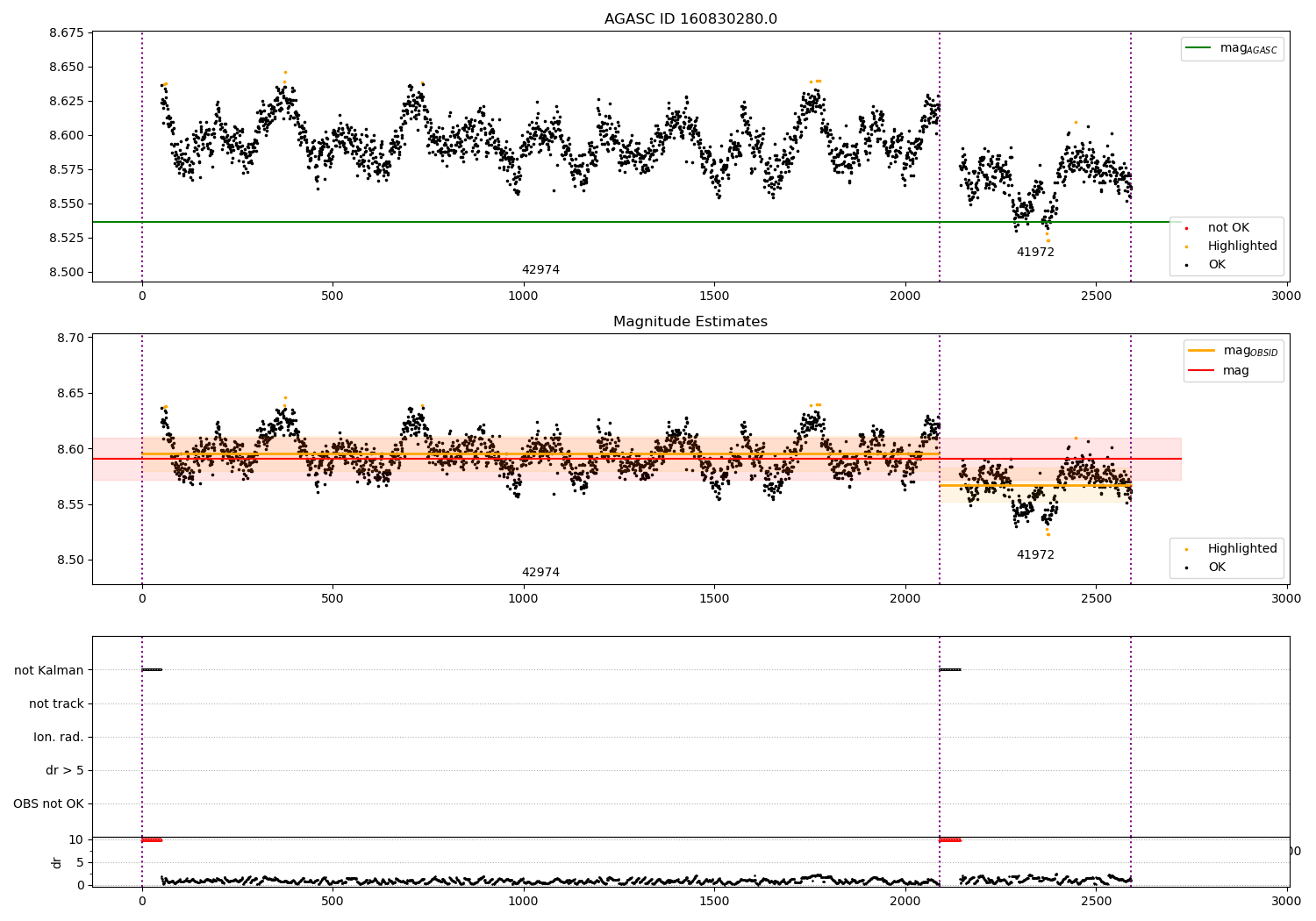Click the 8.70 tick on Magnitude Estimates axis
Image resolution: width=1316 pixels, height=921 pixels.
(x=70, y=339)
